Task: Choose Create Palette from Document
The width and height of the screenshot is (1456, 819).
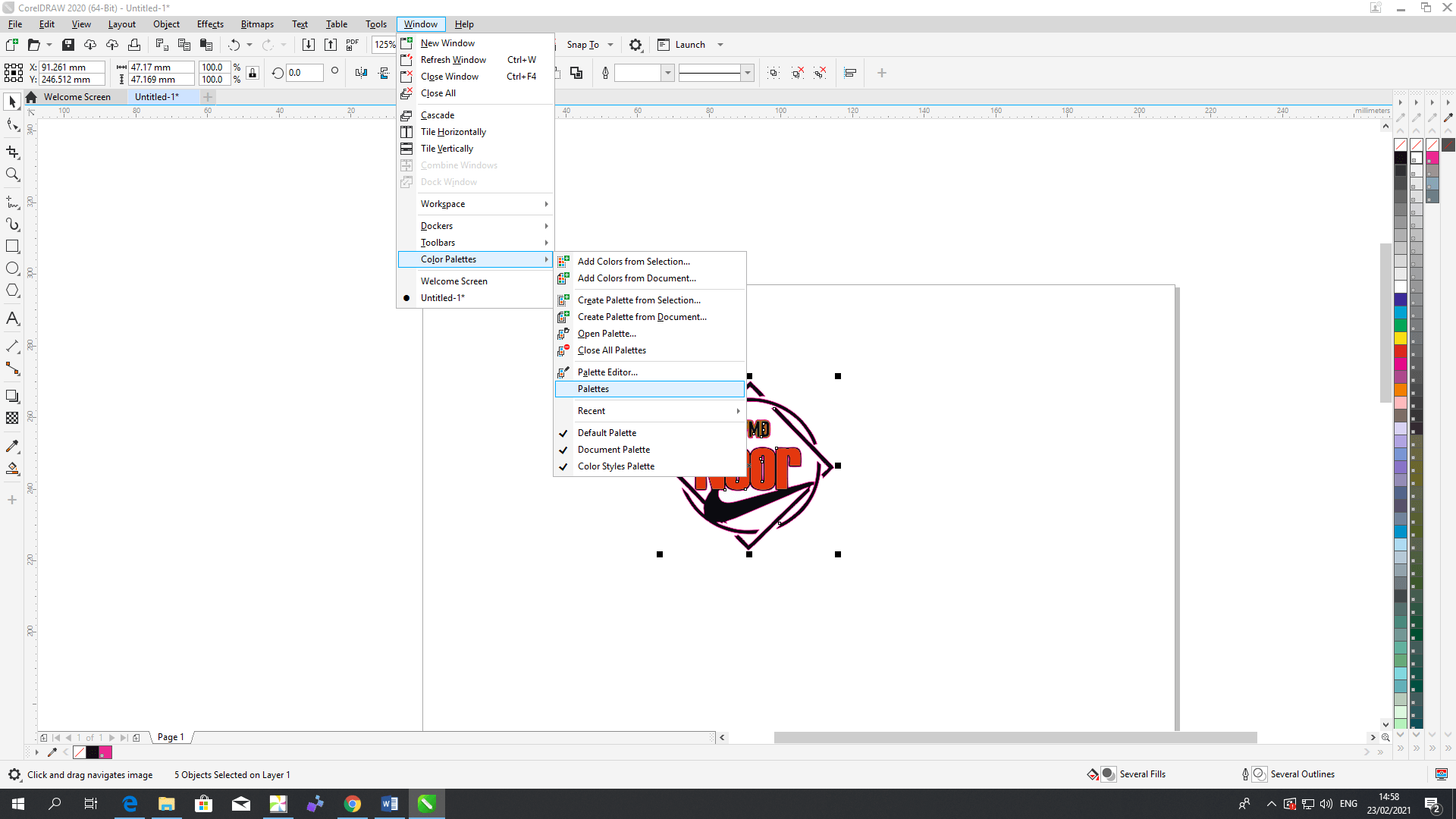Action: (x=649, y=317)
